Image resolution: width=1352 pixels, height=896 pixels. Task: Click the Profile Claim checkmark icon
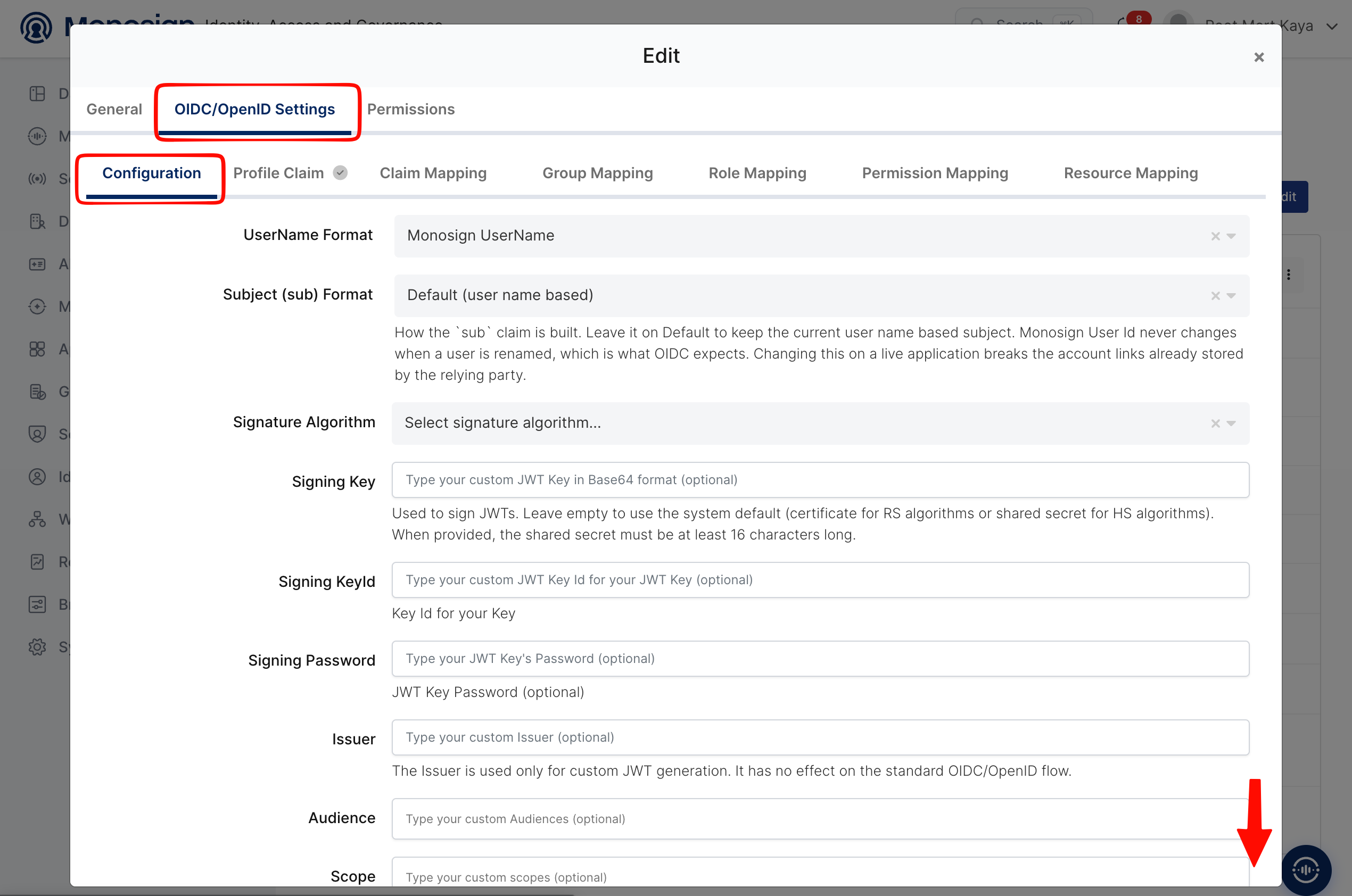click(x=340, y=172)
